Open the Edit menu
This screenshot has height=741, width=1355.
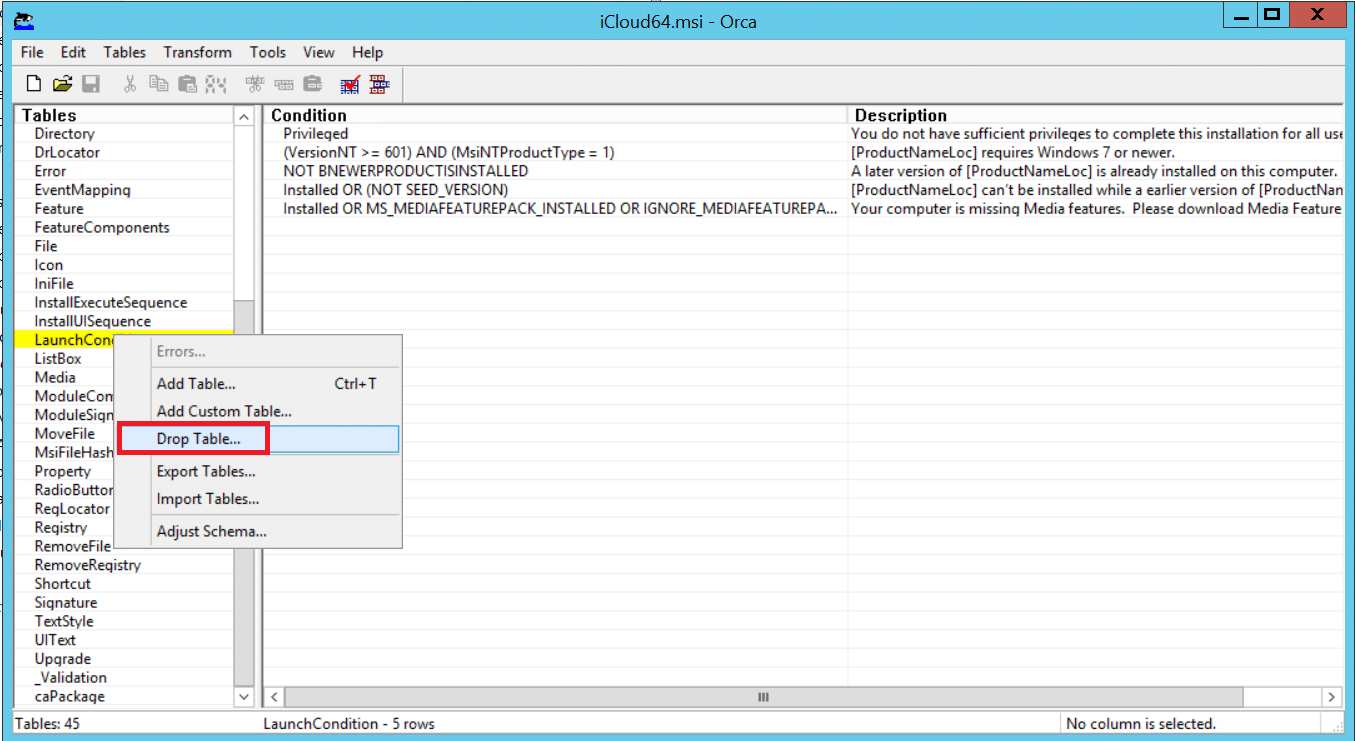click(73, 52)
